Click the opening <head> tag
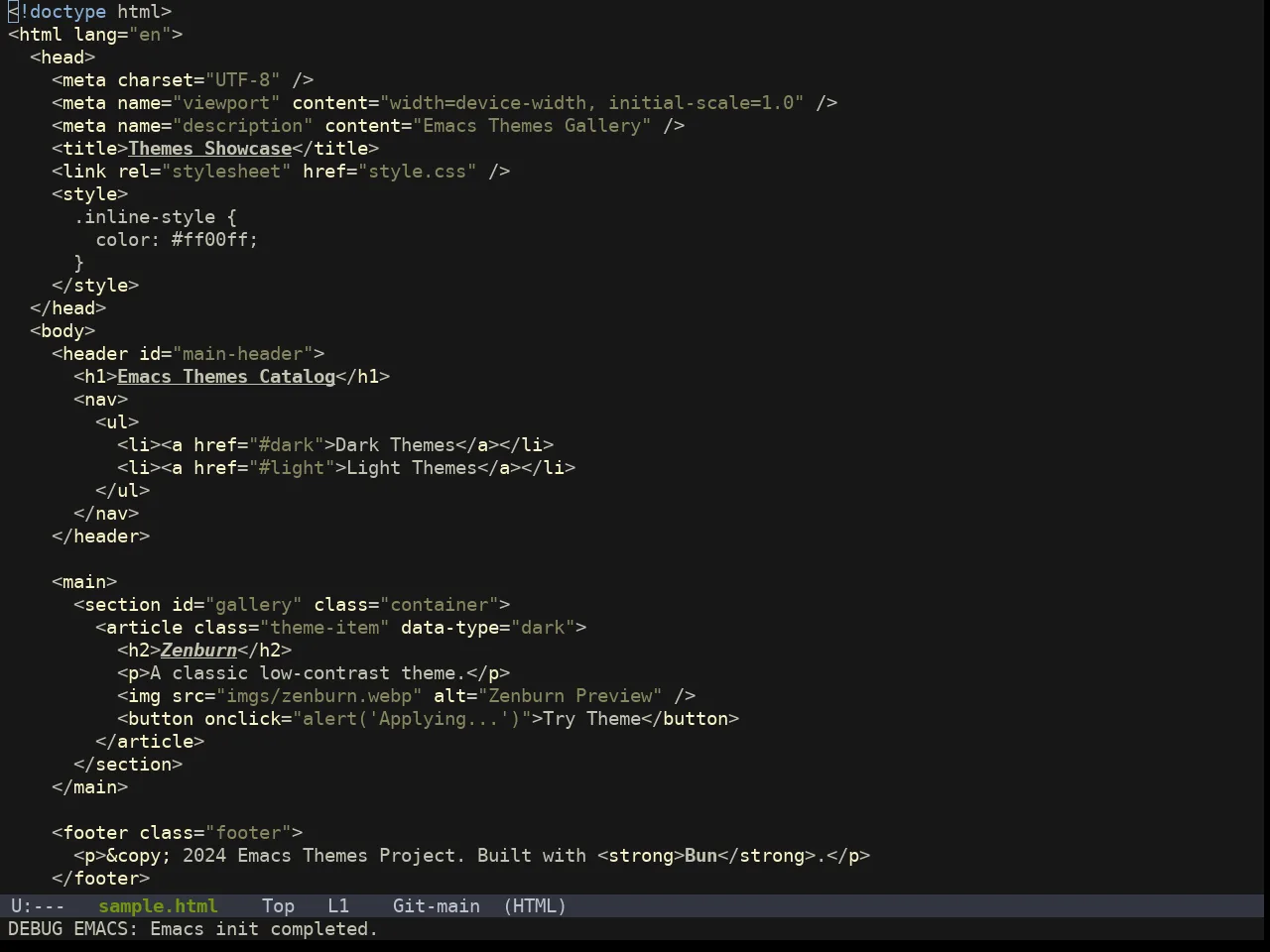The height and width of the screenshot is (952, 1270). coord(63,58)
